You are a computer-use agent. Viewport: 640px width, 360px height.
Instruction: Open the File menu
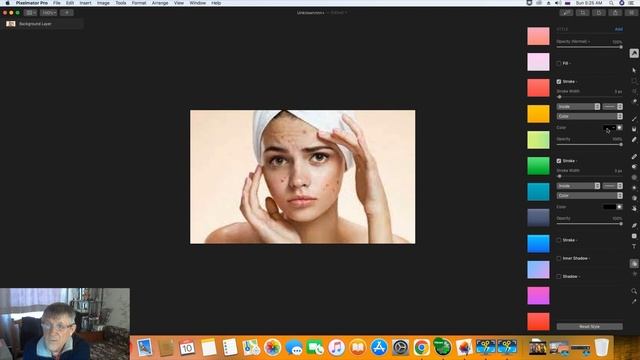coord(56,3)
